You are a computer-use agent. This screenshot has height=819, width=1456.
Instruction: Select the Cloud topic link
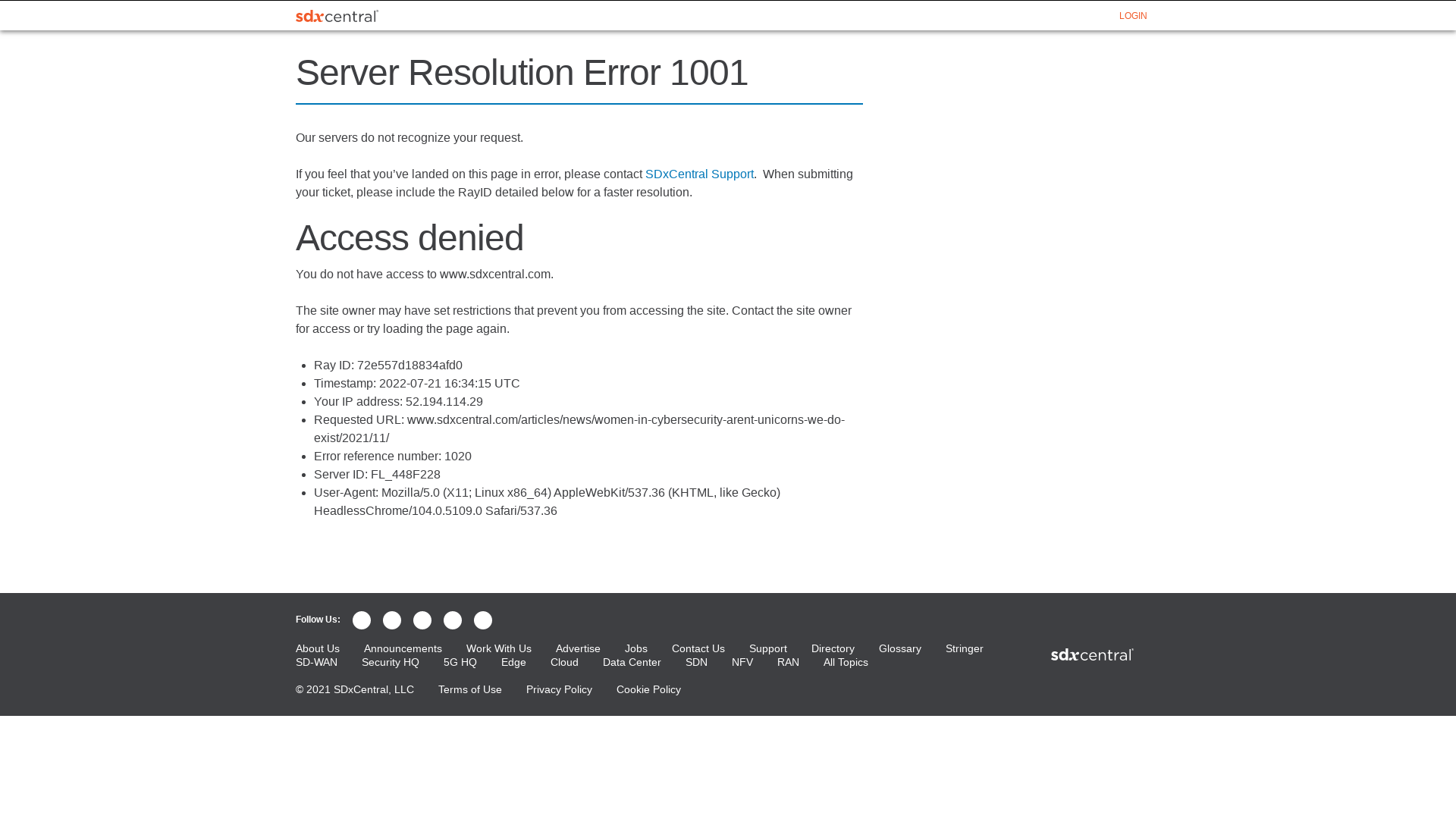click(x=564, y=663)
